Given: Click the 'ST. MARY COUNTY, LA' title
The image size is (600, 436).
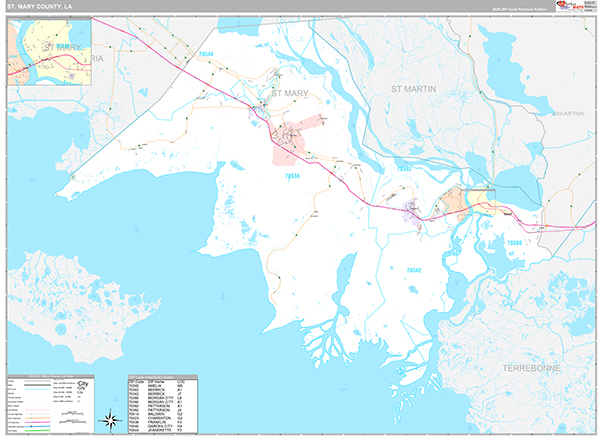Looking at the screenshot, I should tap(39, 7).
